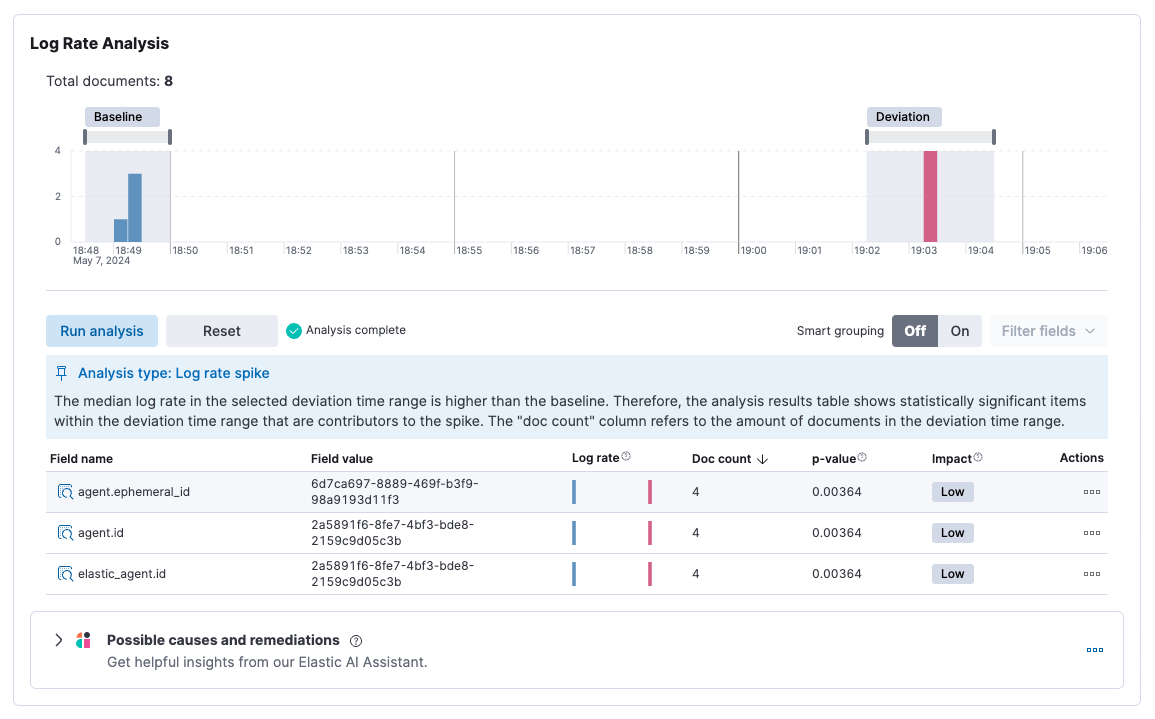Set Smart grouping to Off
1155x719 pixels.
point(915,330)
